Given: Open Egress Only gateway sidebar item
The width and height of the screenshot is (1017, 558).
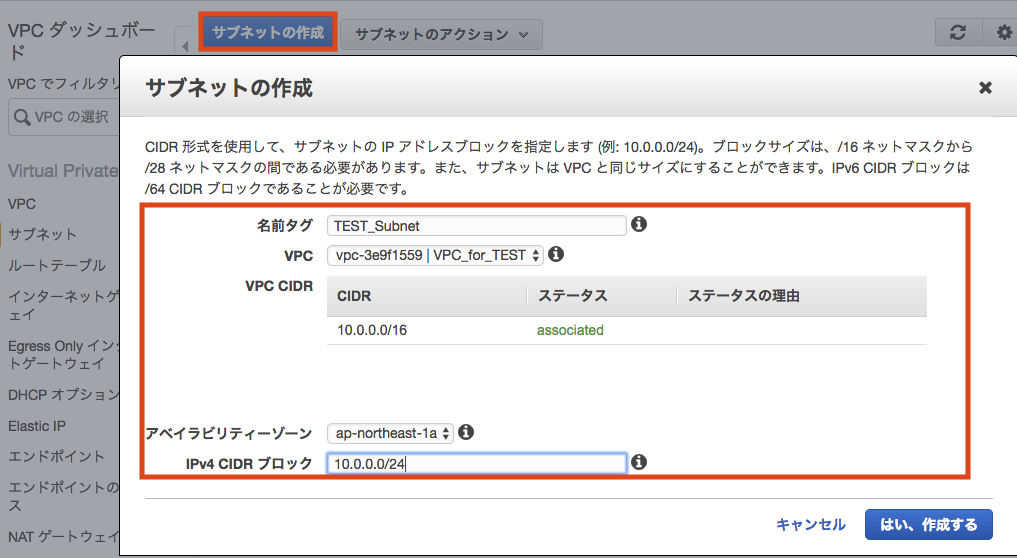Looking at the screenshot, I should pyautogui.click(x=64, y=354).
